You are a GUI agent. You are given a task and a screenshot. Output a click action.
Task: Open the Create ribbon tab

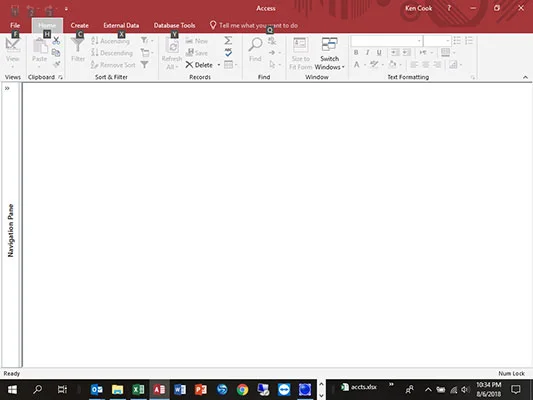(80, 25)
